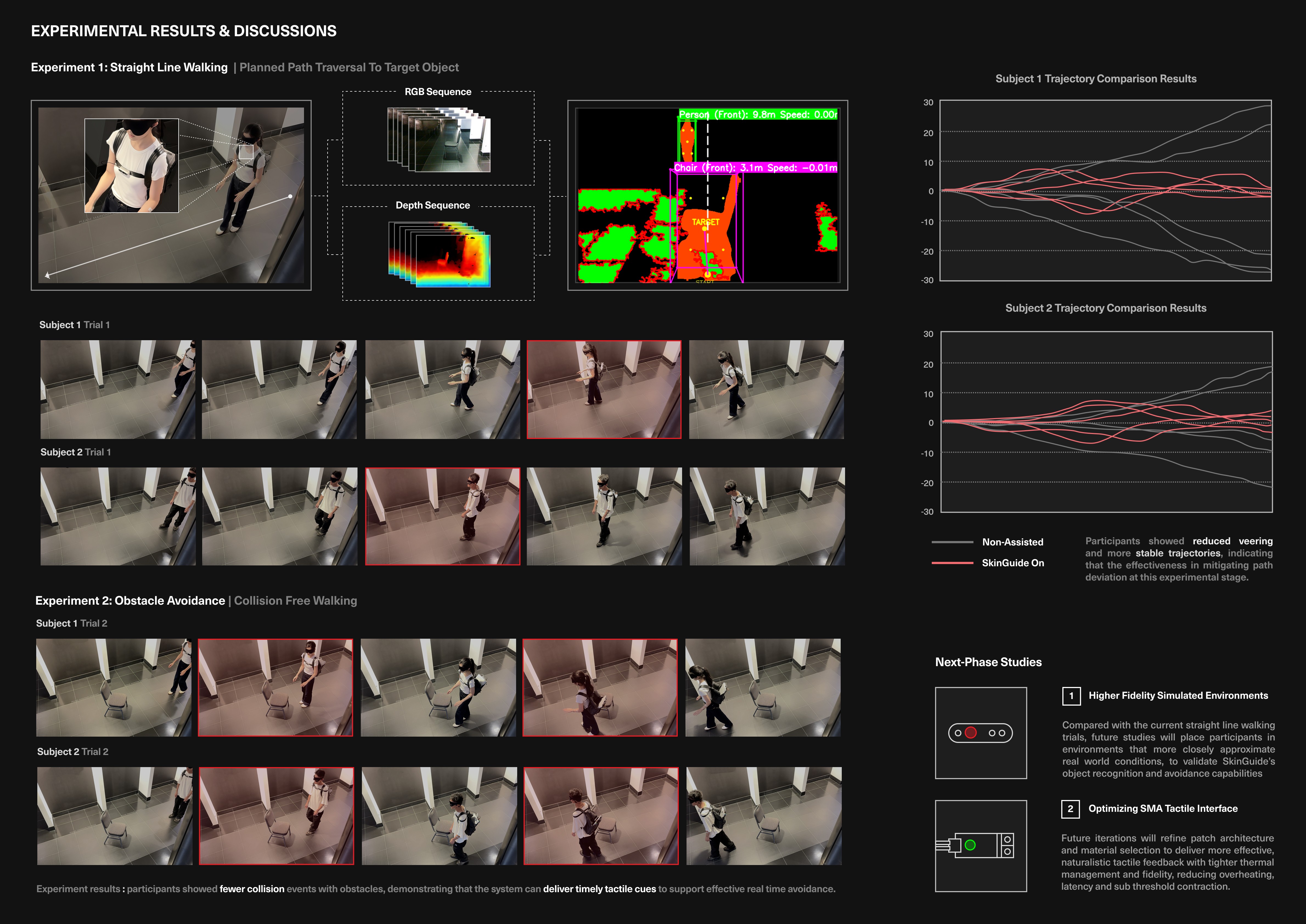
Task: Click the Subject 2 Trajectory Comparison Results chart
Action: pyautogui.click(x=1106, y=422)
